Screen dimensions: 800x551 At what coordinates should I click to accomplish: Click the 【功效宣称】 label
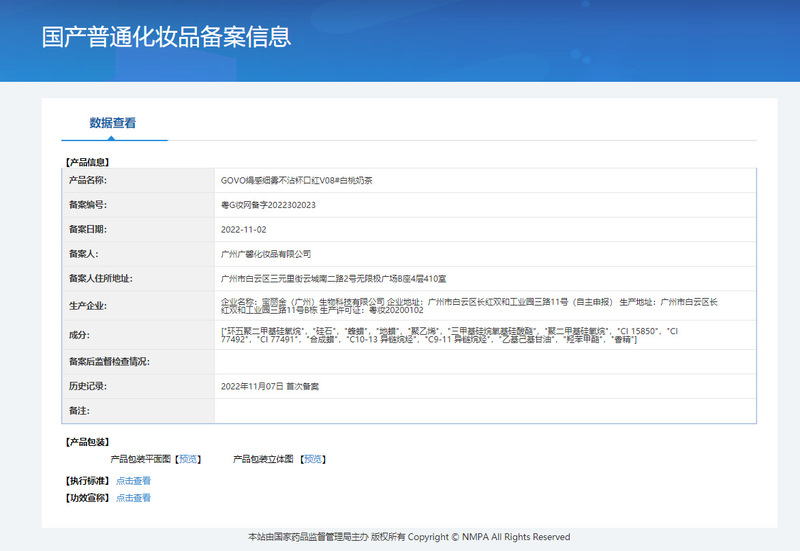point(87,498)
